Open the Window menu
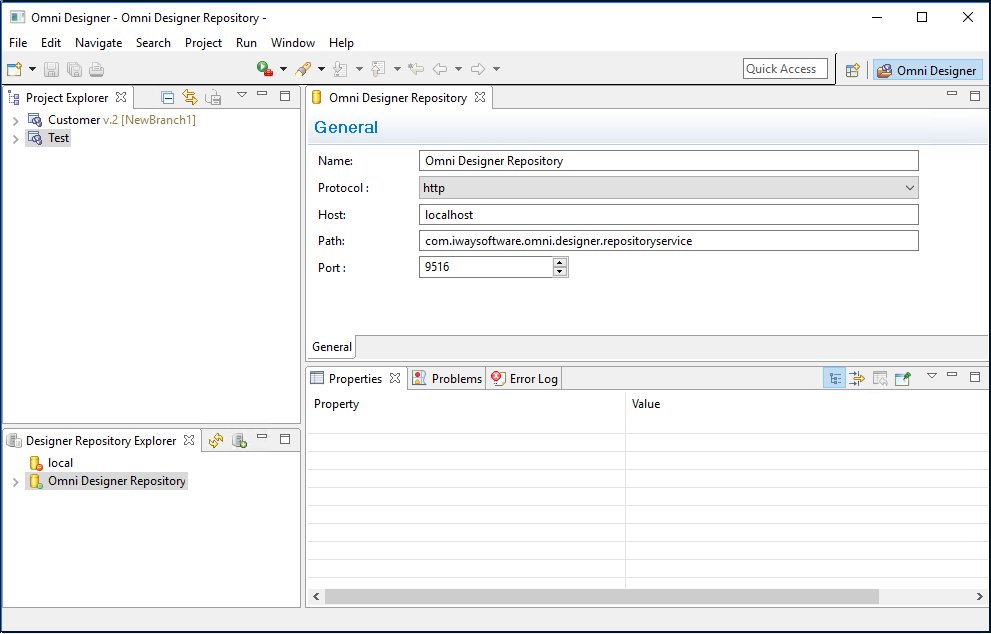Screen dimensions: 991x634 (293, 43)
